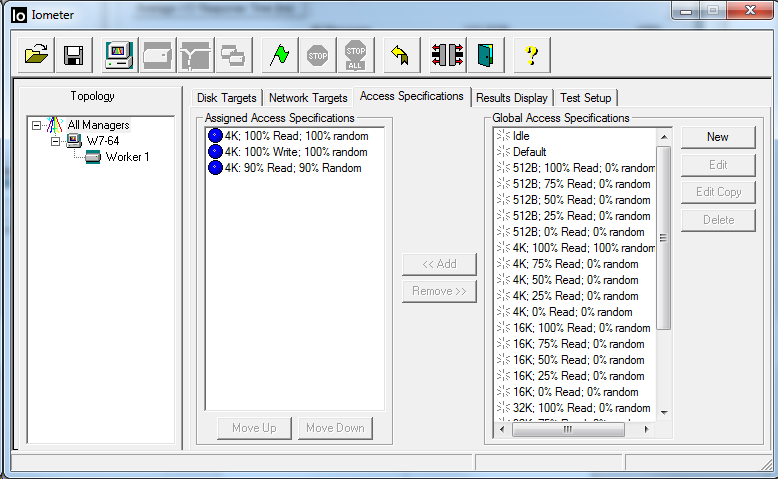Select '4K; 75% Read; 0% random'
This screenshot has height=479, width=778.
pos(576,264)
